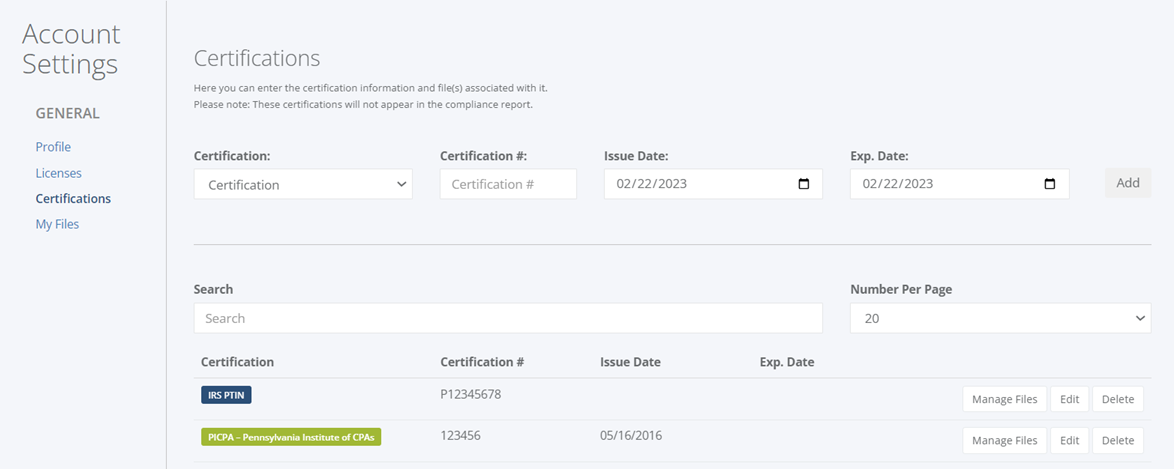Image resolution: width=1174 pixels, height=469 pixels.
Task: Open My Files in the sidebar
Action: click(x=57, y=224)
